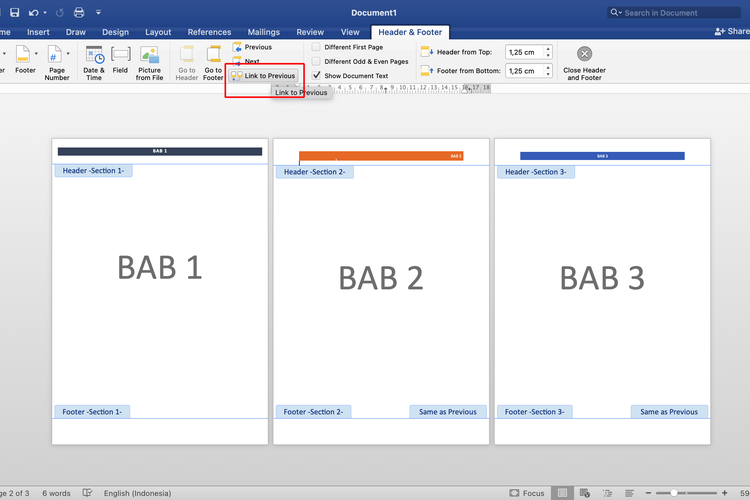Enable Focus mode

pyautogui.click(x=527, y=493)
